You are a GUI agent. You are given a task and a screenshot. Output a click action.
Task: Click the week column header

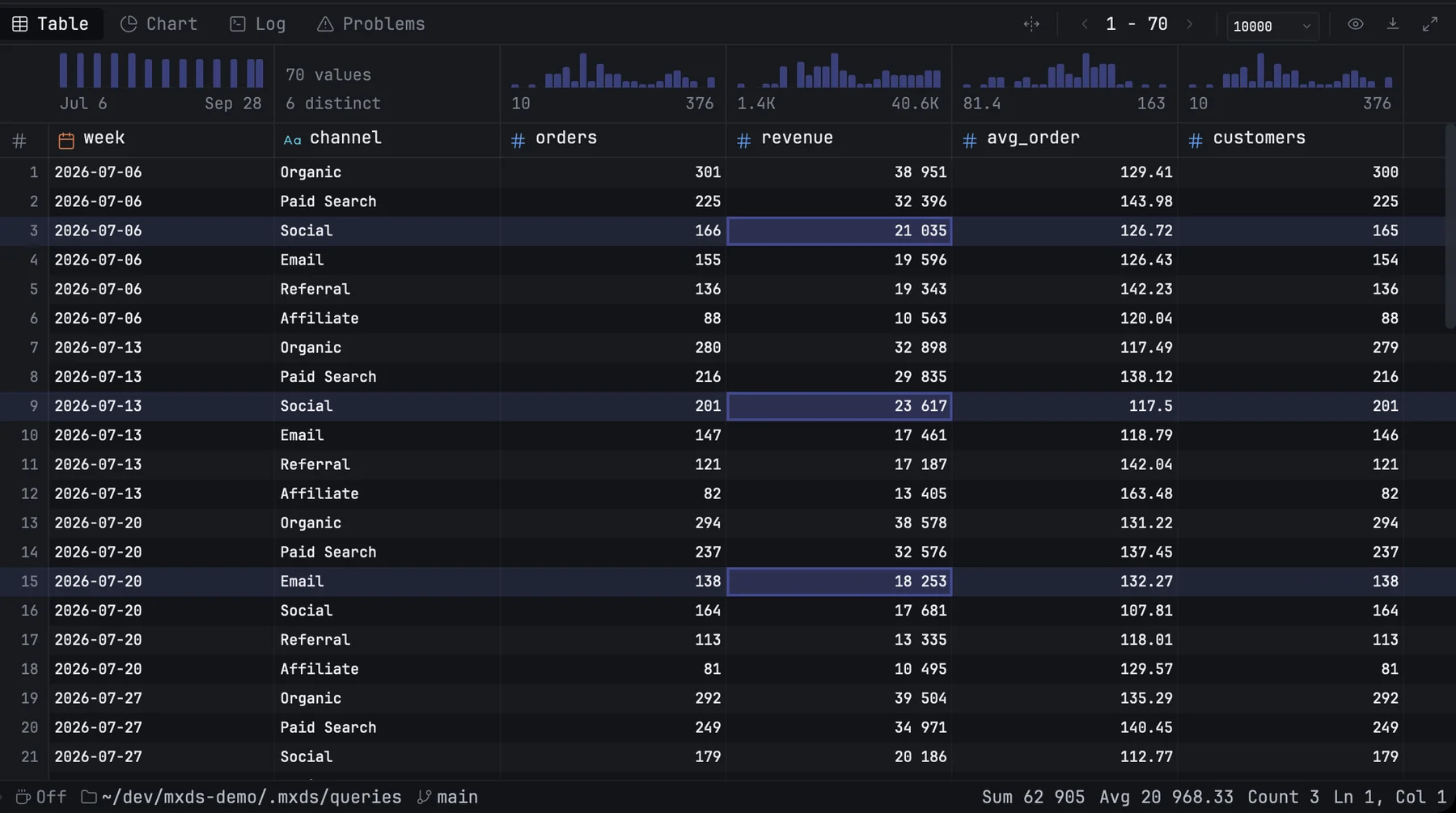[x=161, y=139]
